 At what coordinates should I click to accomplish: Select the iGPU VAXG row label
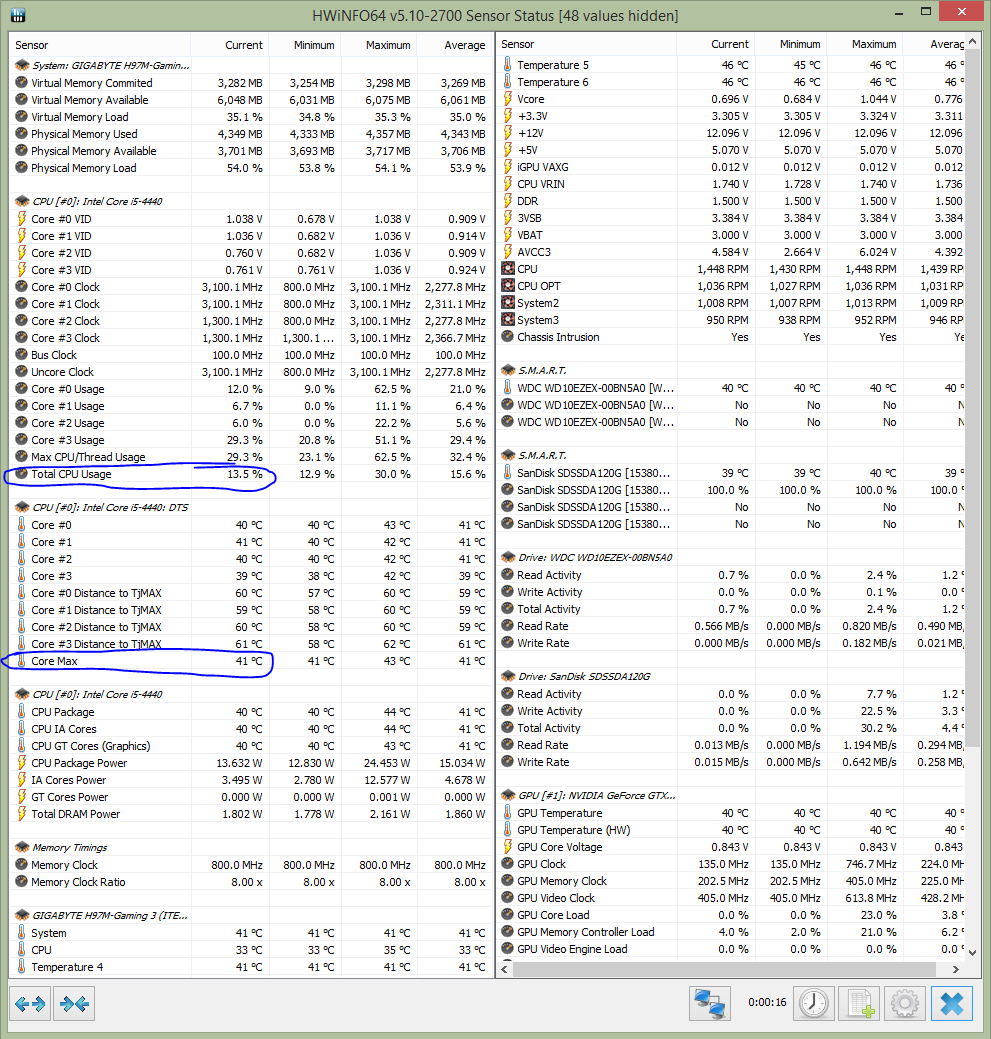543,167
